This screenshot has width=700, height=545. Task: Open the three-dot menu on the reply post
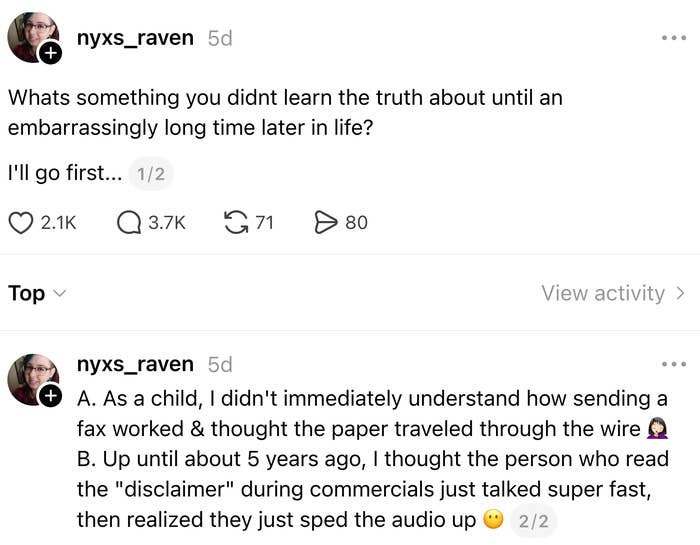pyautogui.click(x=674, y=364)
